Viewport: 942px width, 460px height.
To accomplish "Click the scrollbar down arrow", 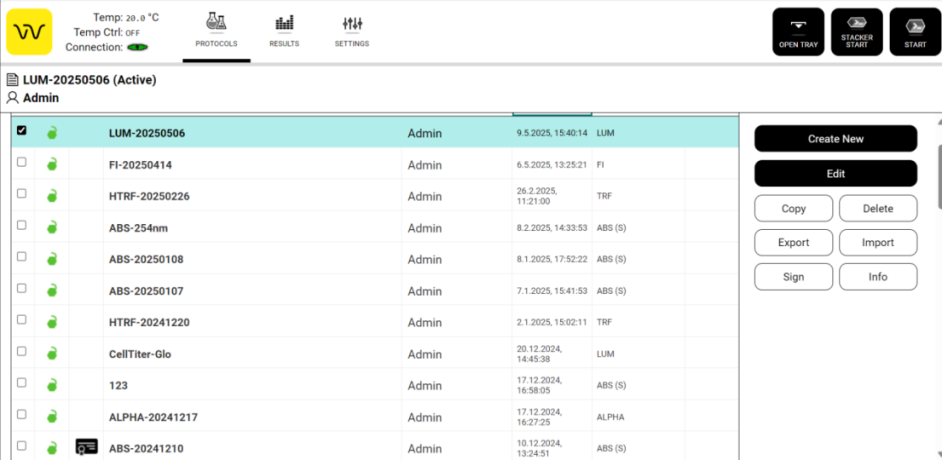I will coord(938,455).
